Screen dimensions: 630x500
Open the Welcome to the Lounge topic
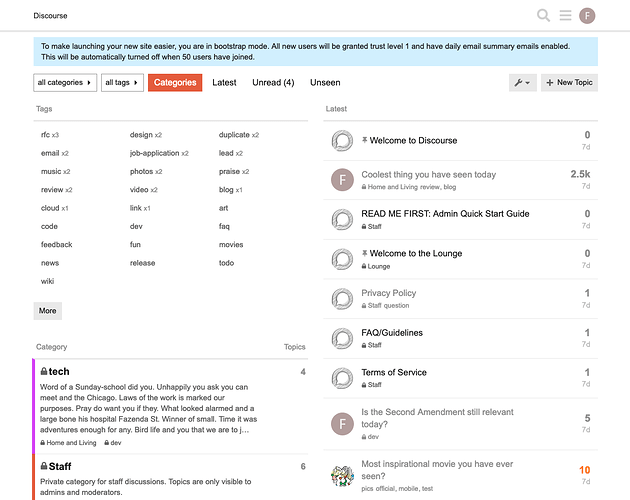click(415, 253)
